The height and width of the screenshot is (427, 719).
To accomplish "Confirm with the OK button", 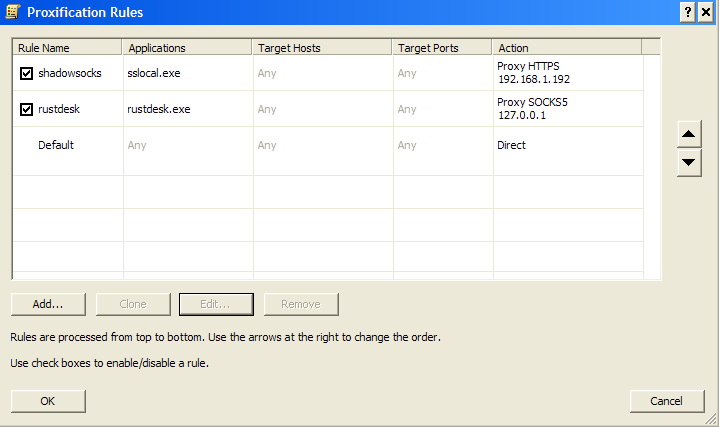I will [48, 401].
